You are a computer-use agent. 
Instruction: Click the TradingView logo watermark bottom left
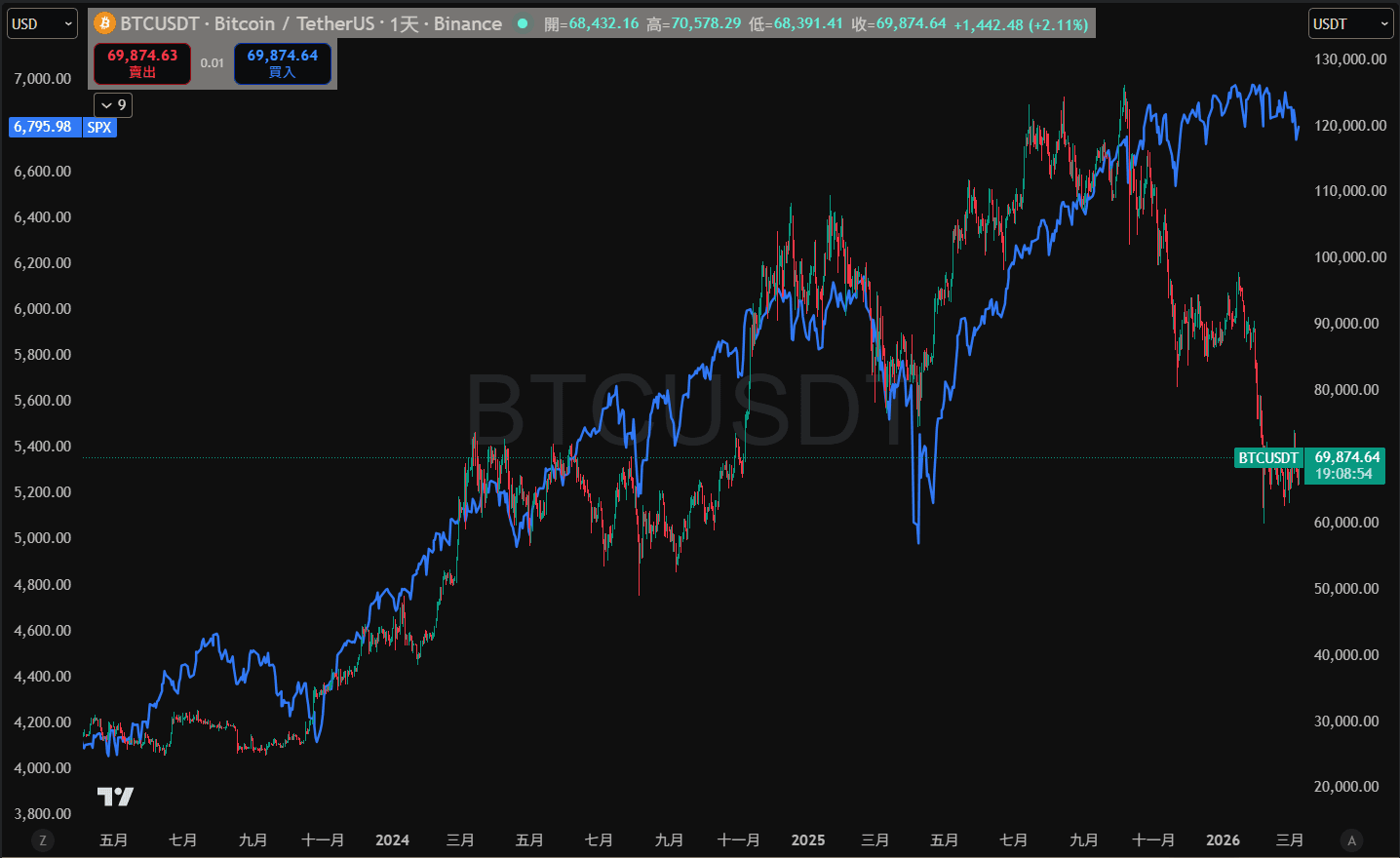(116, 796)
